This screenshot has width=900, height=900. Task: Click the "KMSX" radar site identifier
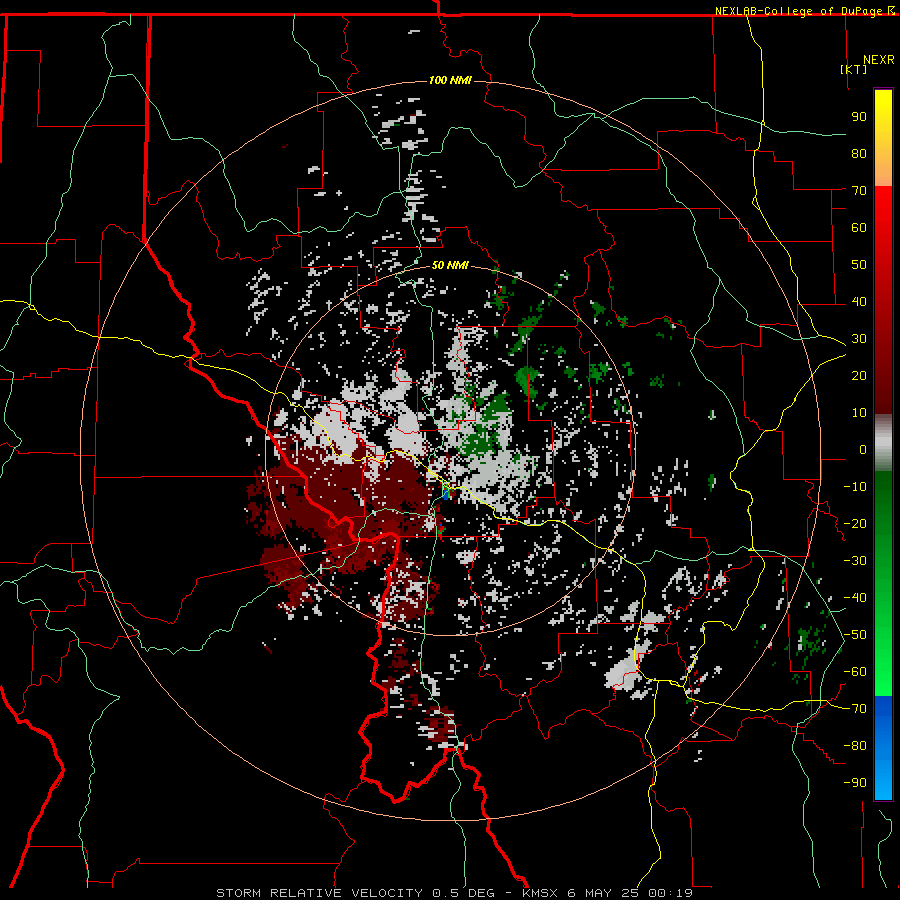540,893
